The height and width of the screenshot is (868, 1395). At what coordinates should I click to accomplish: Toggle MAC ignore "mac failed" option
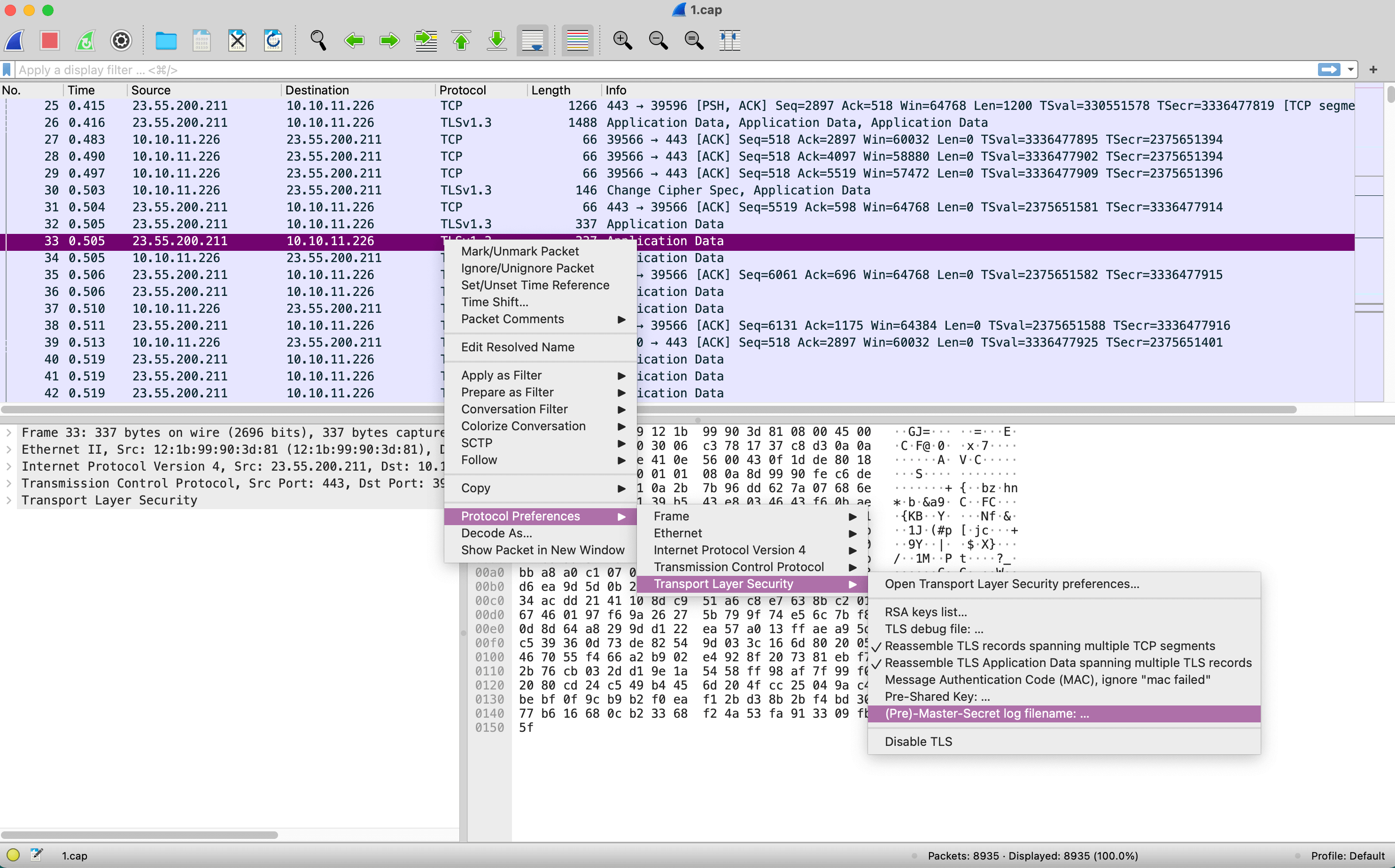tap(1064, 680)
